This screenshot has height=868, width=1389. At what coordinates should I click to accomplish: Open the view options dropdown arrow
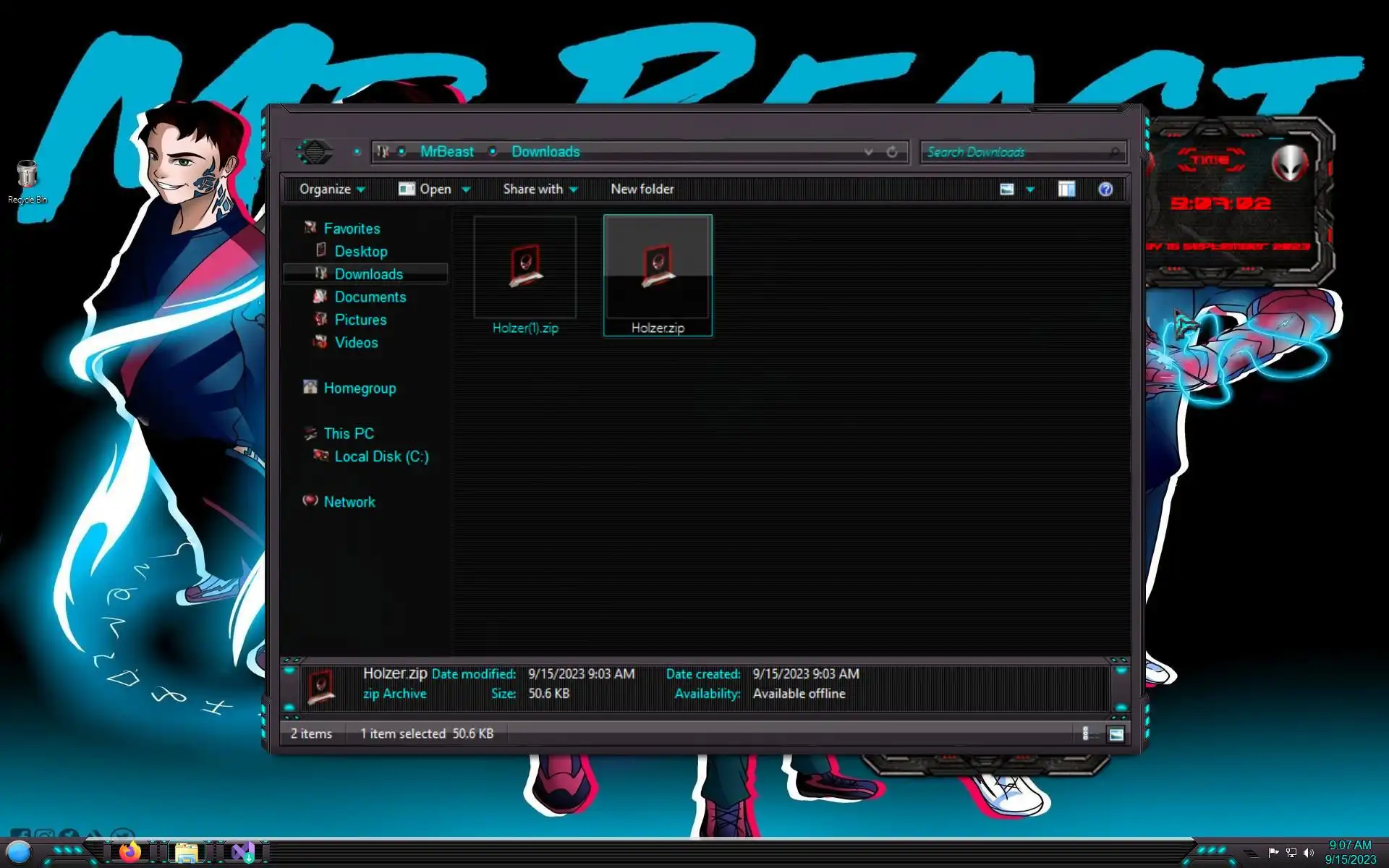(1030, 190)
